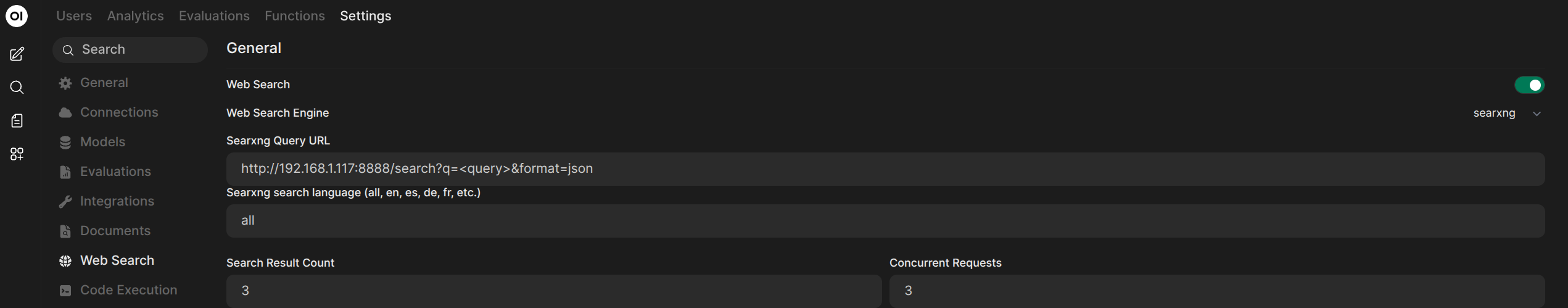The height and width of the screenshot is (308, 1568).
Task: Open the search icon in left rail
Action: click(x=17, y=88)
